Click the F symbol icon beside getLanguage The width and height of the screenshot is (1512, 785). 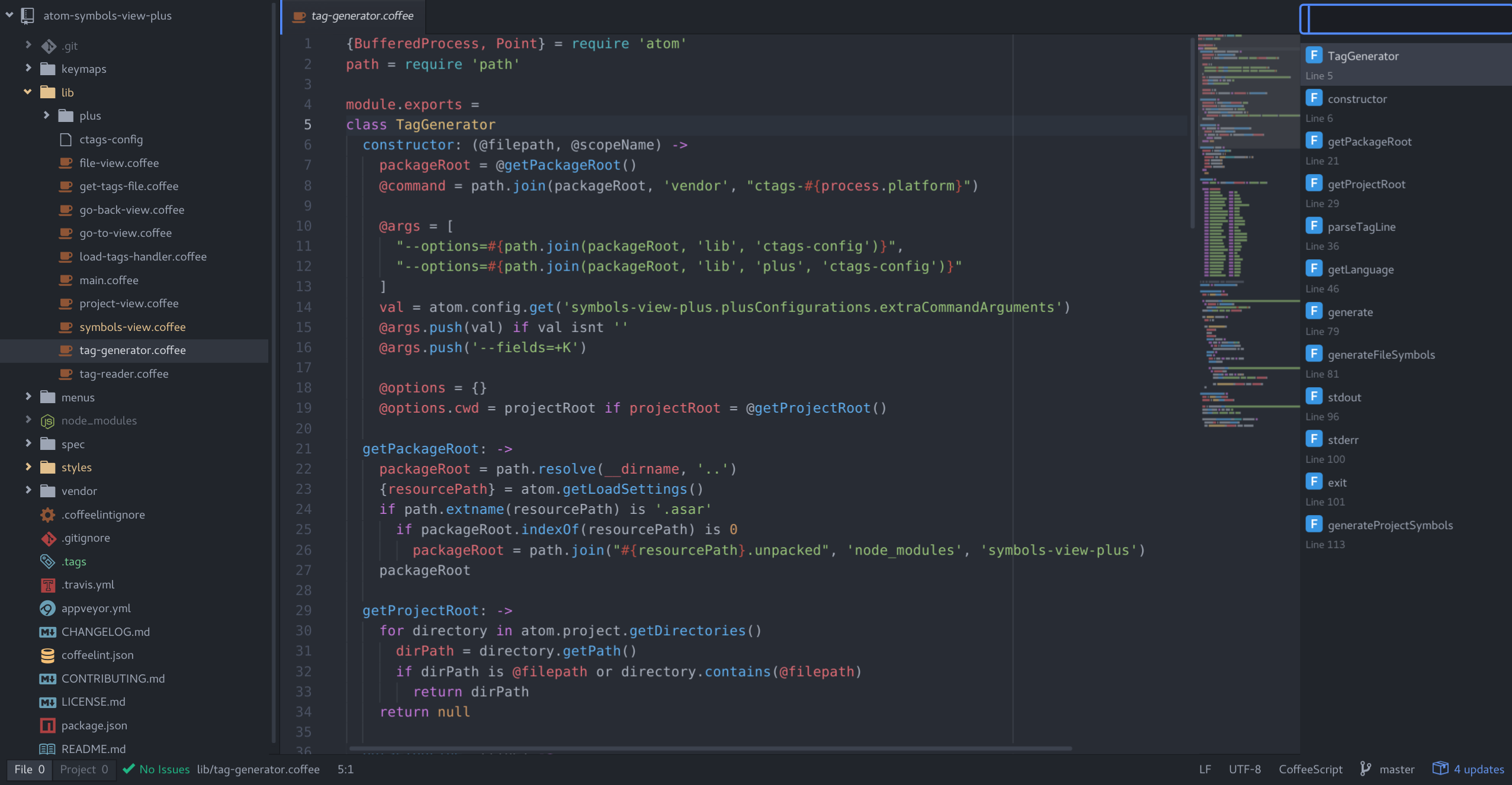pos(1314,269)
